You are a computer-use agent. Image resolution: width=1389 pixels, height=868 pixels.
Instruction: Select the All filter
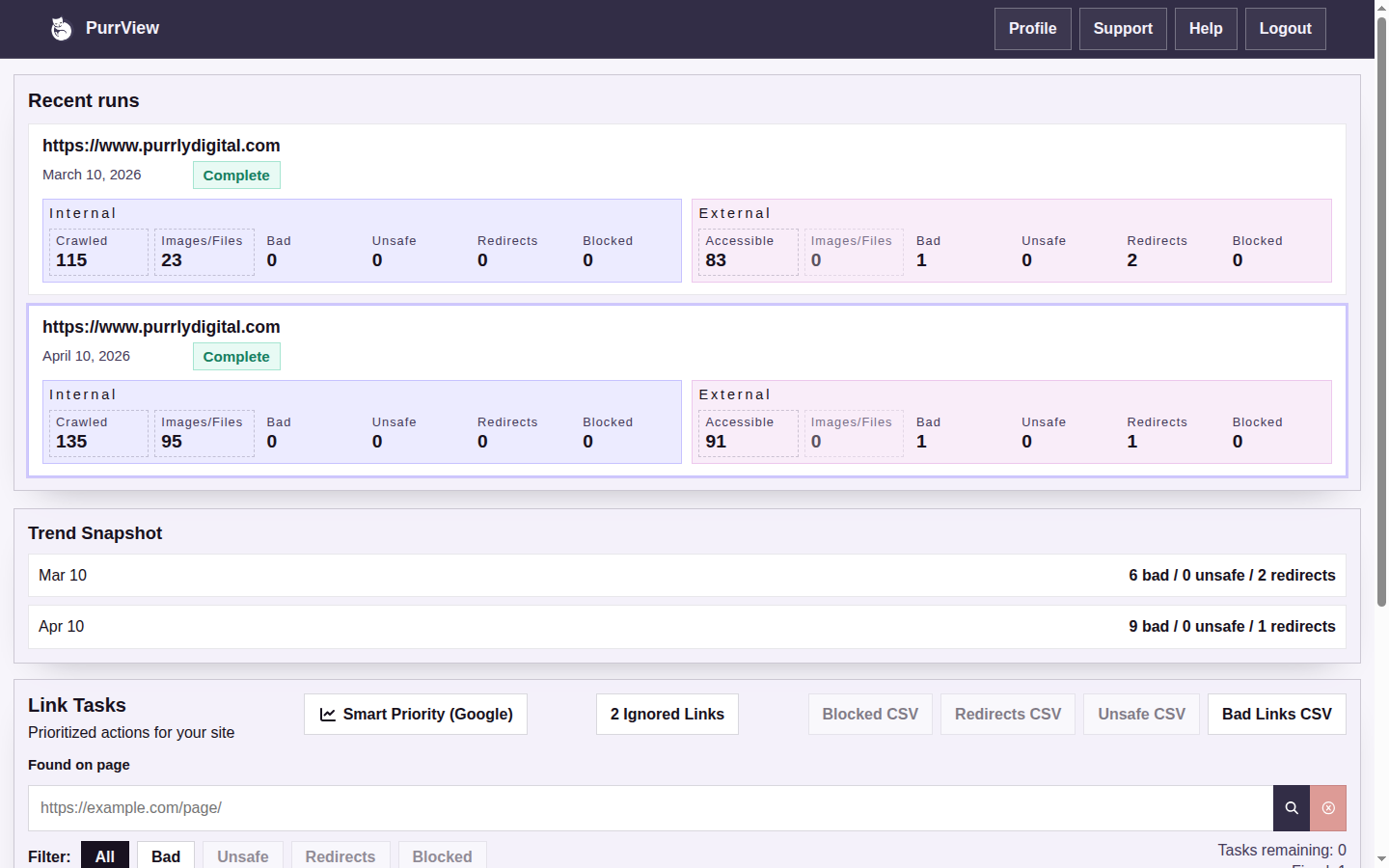105,856
